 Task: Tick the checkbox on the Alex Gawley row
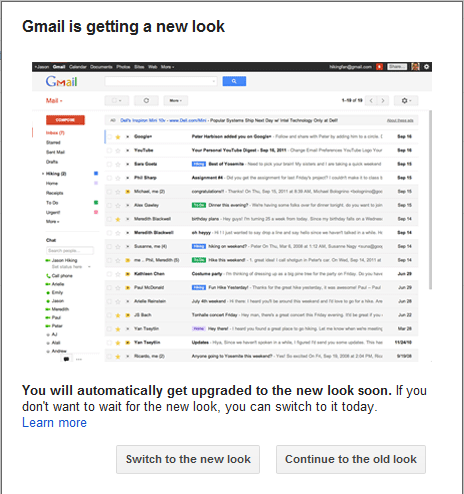coord(109,205)
